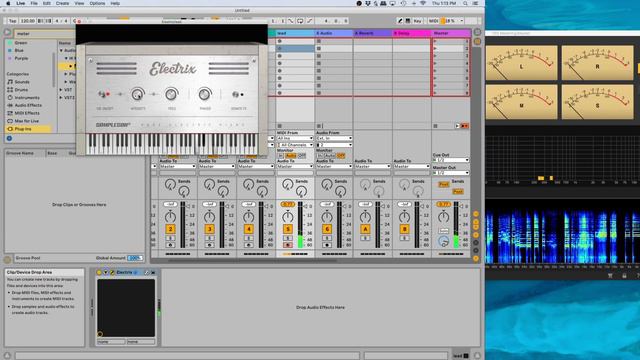Toggle the Key map mode button
This screenshot has width=640, height=360.
point(417,21)
